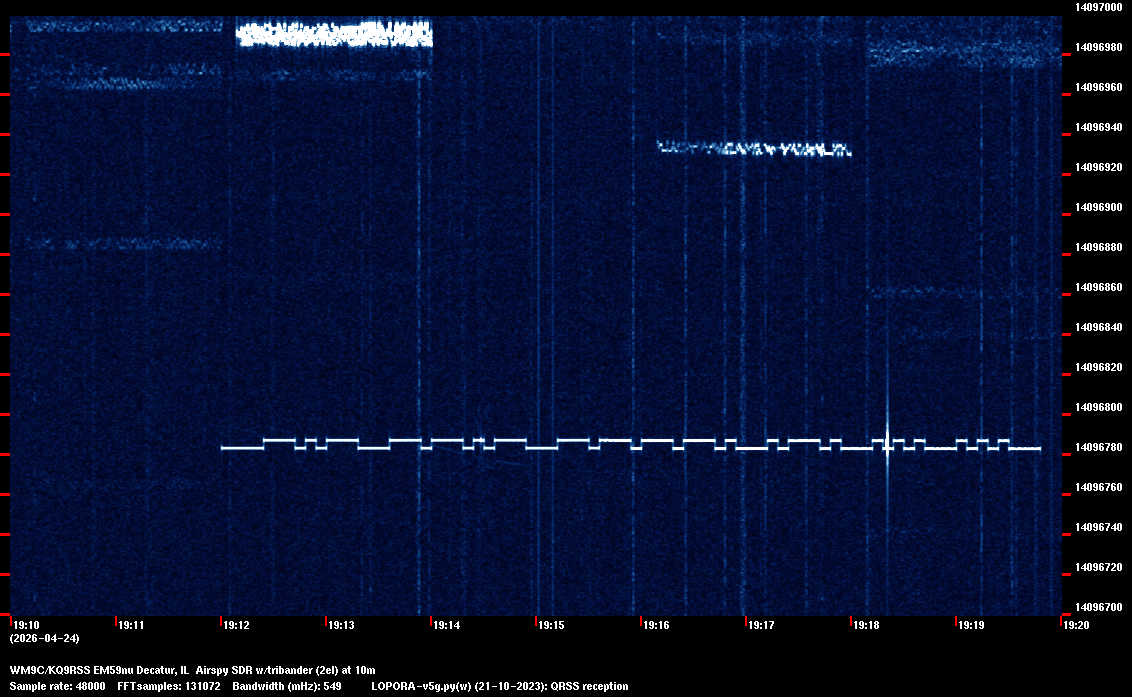
Task: Click the 19:14 time label
Action: pos(446,625)
